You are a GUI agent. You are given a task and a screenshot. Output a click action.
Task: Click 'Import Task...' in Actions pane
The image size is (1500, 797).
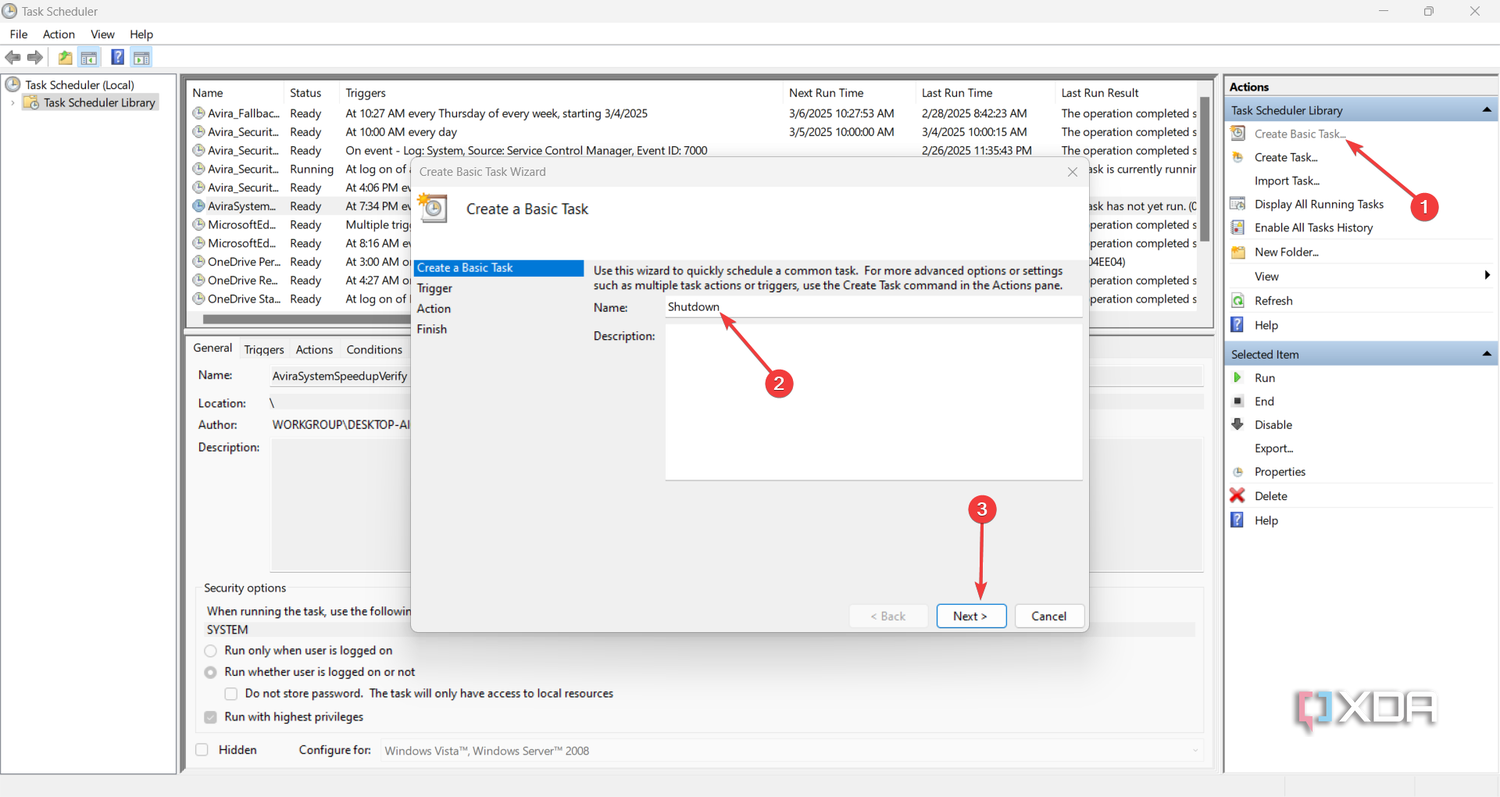point(1287,181)
